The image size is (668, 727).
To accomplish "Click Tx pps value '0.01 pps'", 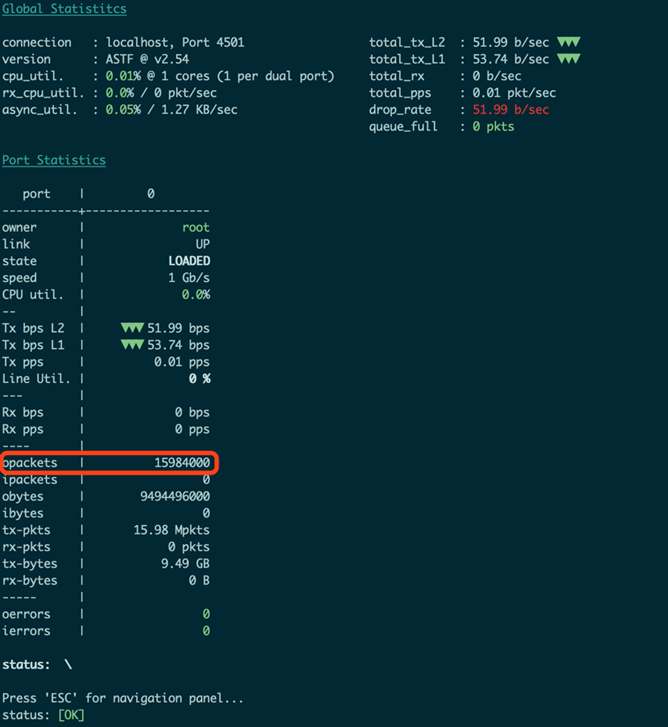I will [182, 362].
